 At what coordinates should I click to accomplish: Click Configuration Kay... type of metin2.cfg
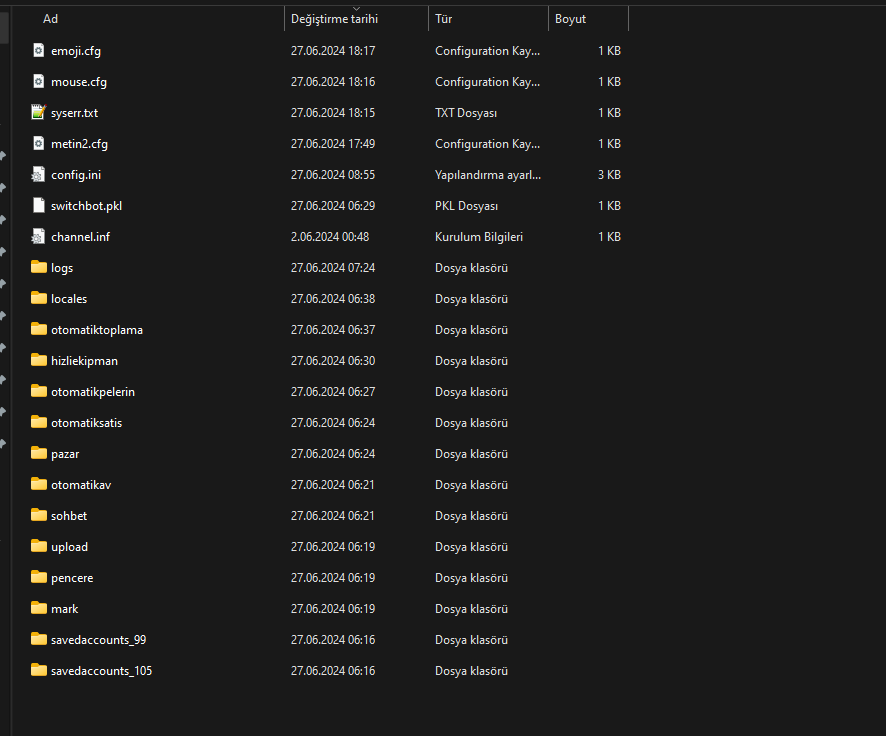[487, 144]
